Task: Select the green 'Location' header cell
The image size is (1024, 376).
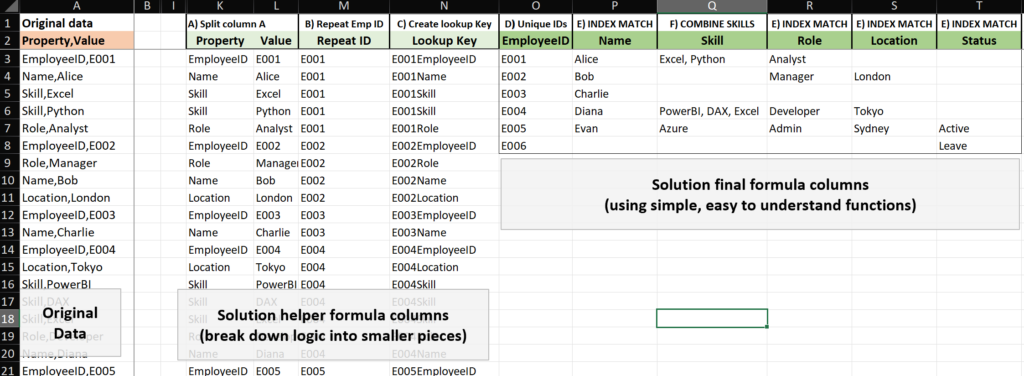Action: pos(894,40)
